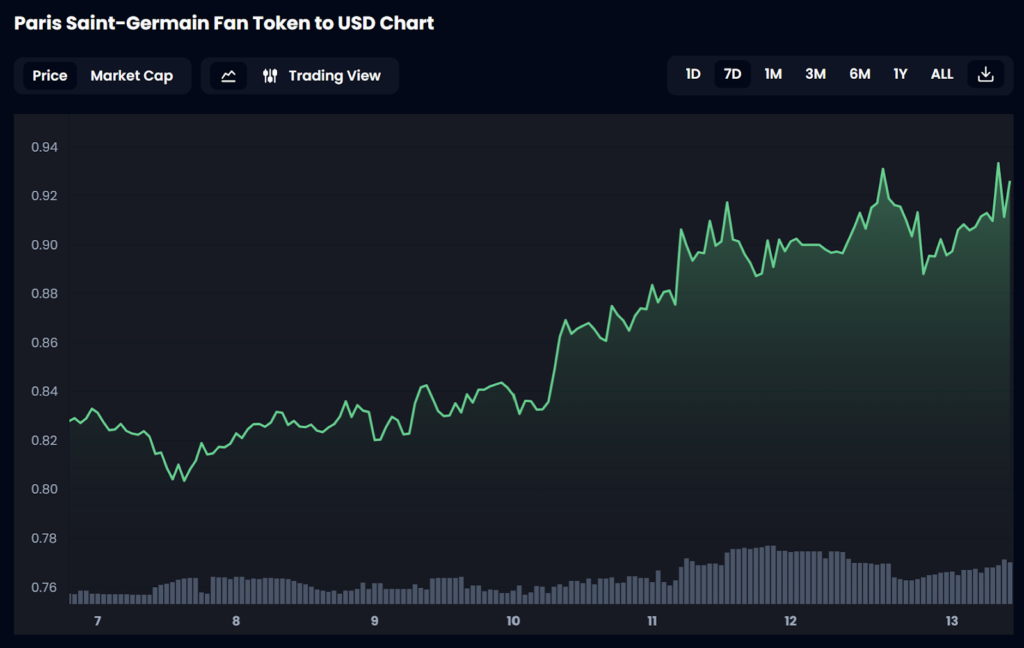Click the date label 10 on the x-axis
This screenshot has width=1024, height=648.
[513, 621]
